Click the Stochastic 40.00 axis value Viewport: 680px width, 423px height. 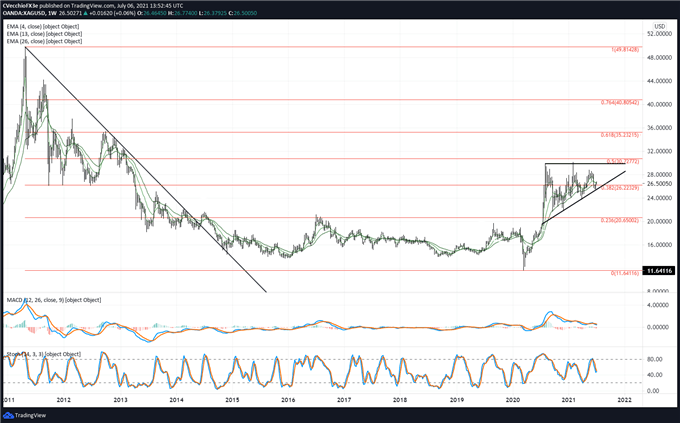pyautogui.click(x=655, y=375)
